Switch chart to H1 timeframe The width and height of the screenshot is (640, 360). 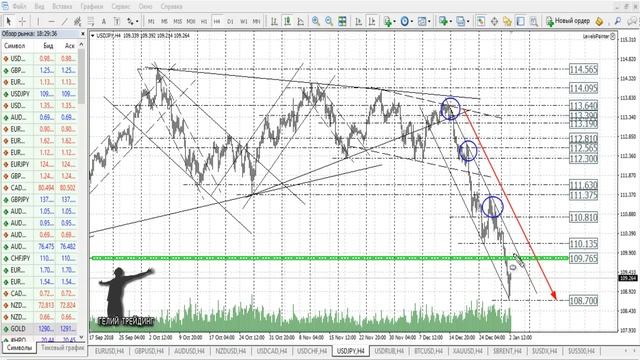[204, 21]
